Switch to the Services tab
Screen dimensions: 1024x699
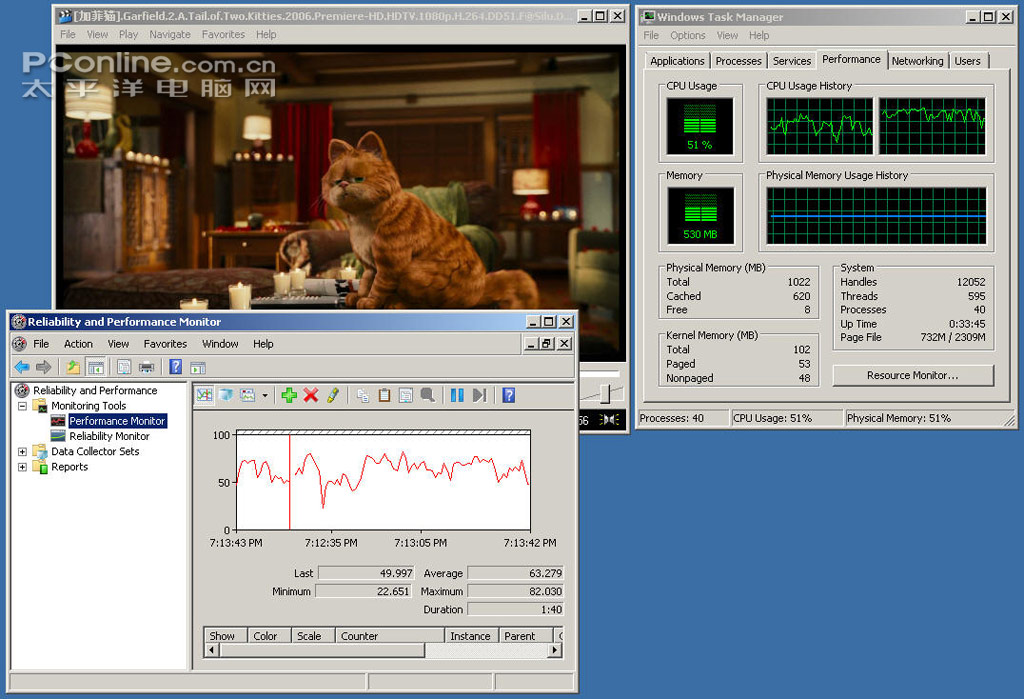click(792, 61)
